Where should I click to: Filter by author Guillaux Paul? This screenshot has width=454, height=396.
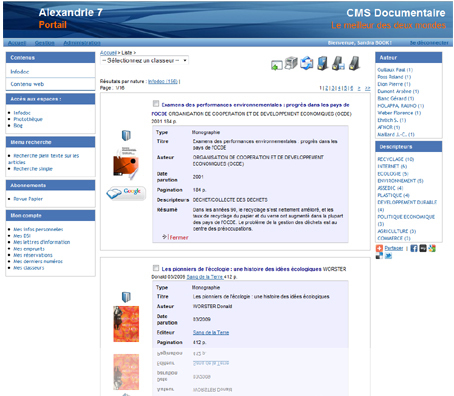[x=395, y=70]
